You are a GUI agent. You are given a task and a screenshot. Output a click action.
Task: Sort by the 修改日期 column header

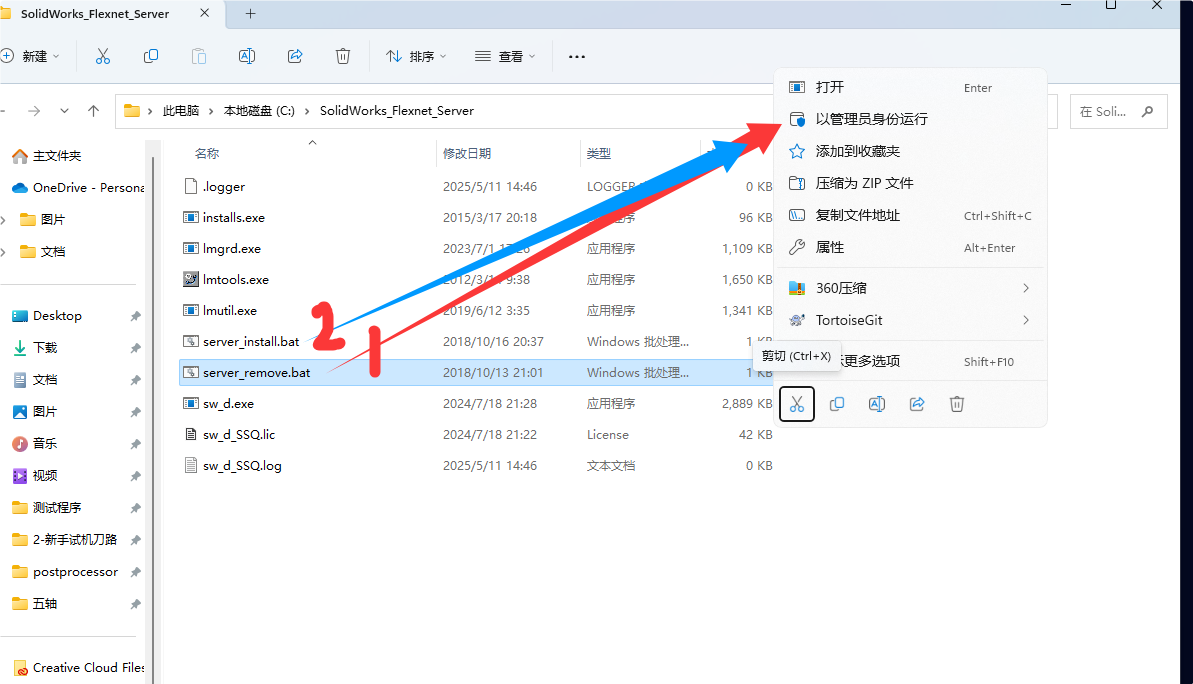(x=467, y=154)
